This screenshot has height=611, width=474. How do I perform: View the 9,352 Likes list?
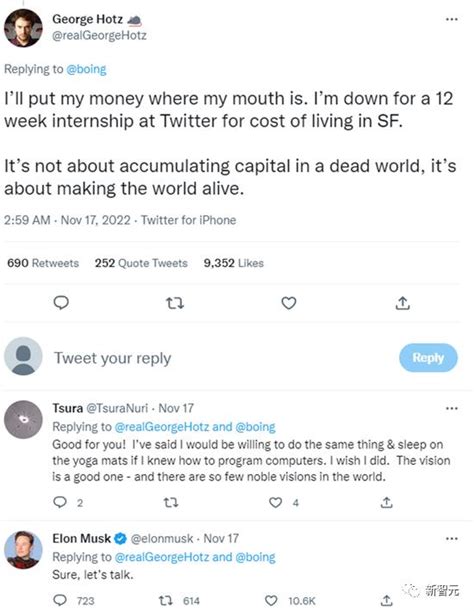pos(233,263)
